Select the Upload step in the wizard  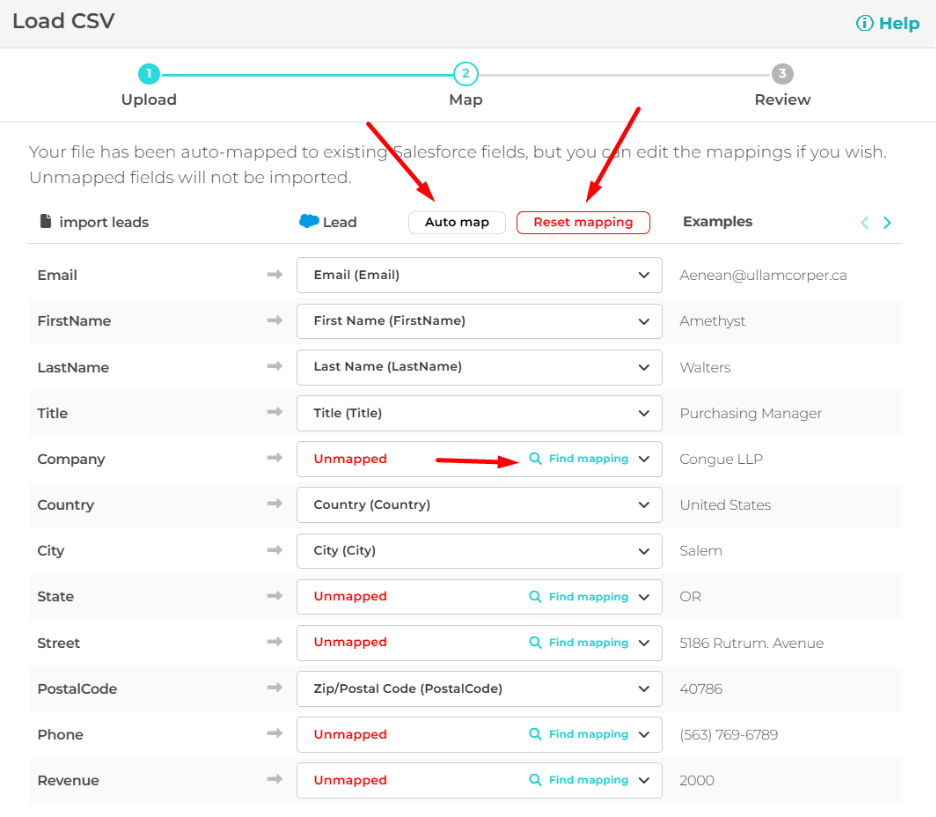[x=148, y=73]
